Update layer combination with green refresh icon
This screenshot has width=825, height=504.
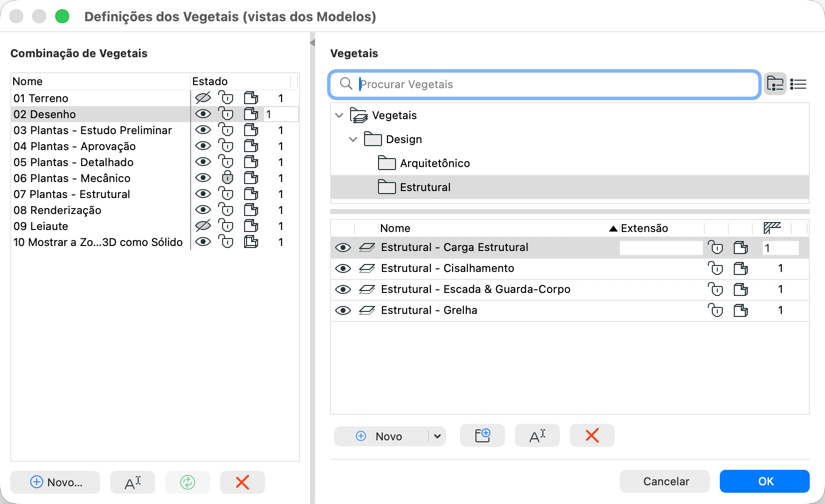coord(187,482)
